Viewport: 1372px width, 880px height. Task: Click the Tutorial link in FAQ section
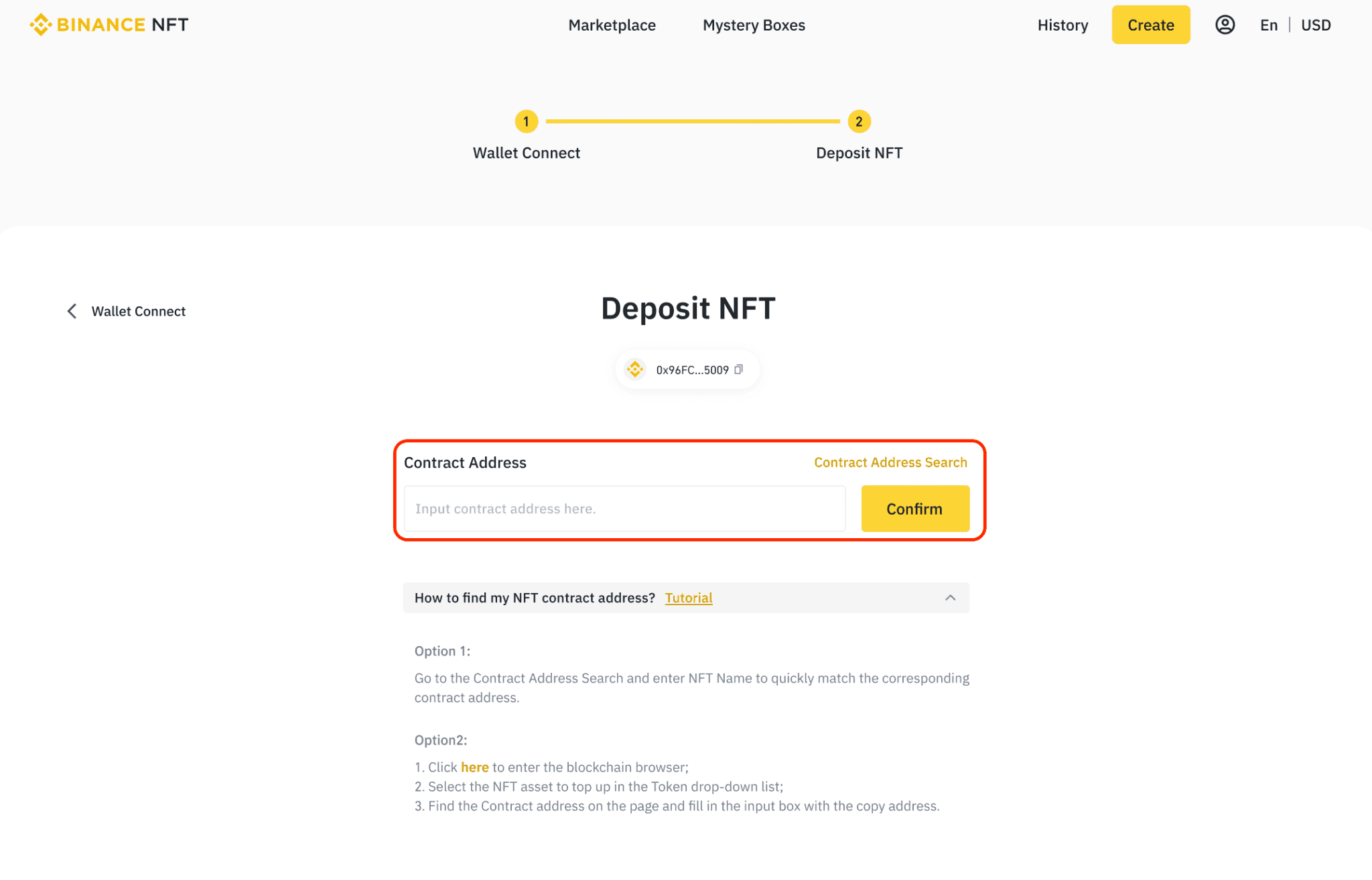coord(690,598)
